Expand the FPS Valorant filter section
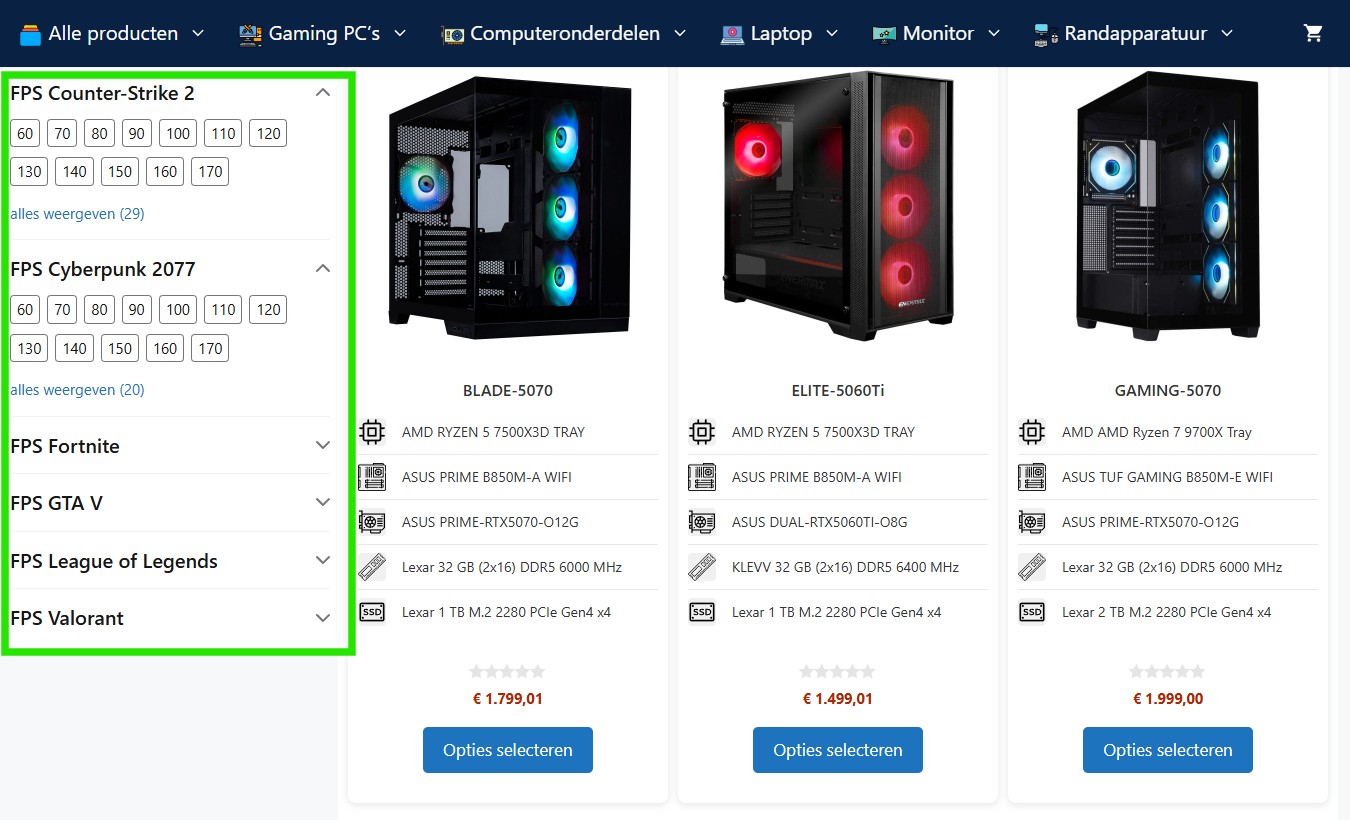 (170, 618)
